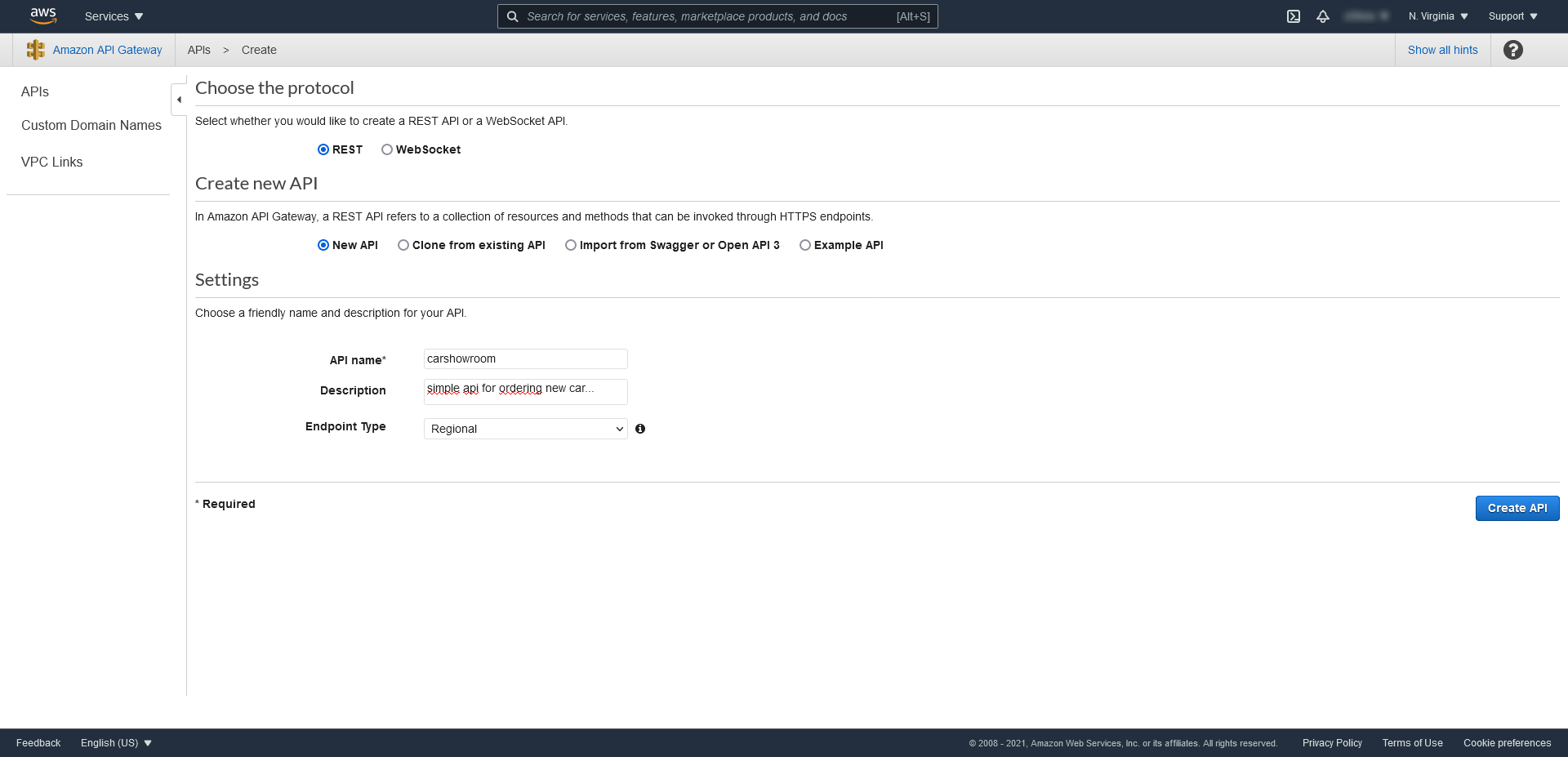The image size is (1568, 757).
Task: Open VPC Links in the sidebar
Action: (52, 162)
